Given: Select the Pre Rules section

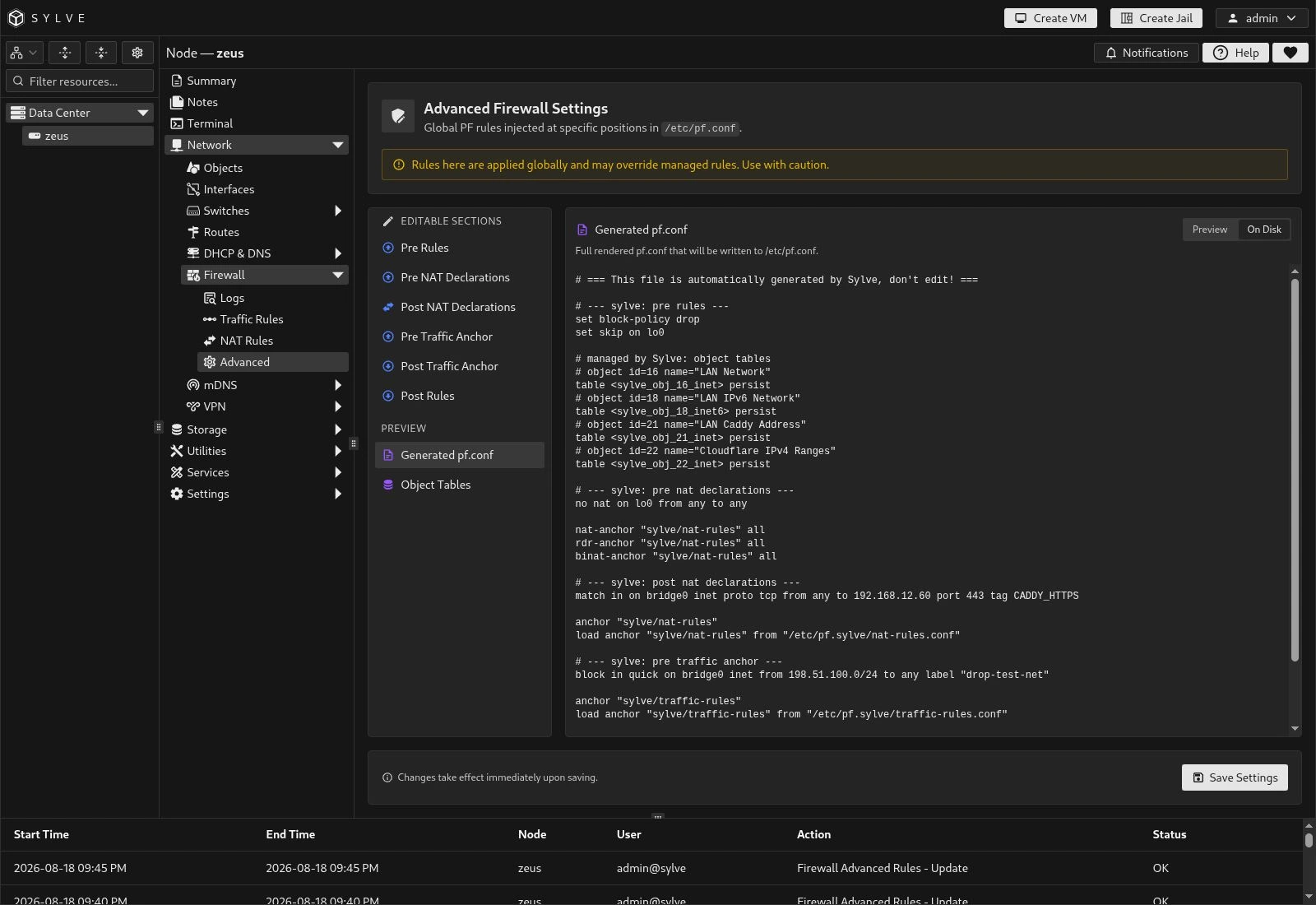Looking at the screenshot, I should pyautogui.click(x=460, y=248).
